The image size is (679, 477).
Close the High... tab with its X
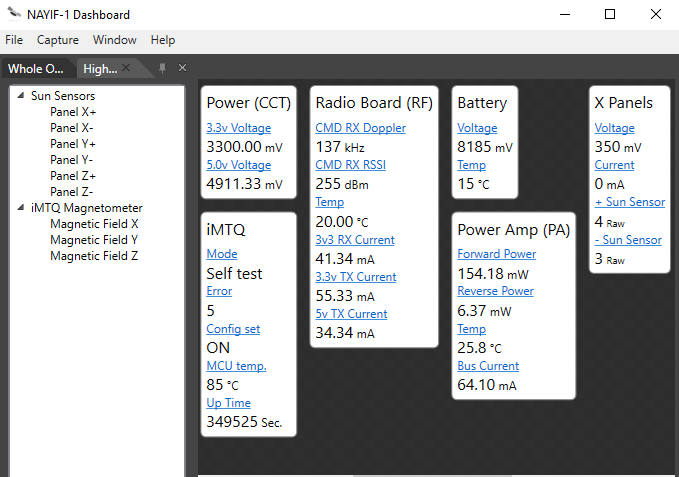point(126,68)
